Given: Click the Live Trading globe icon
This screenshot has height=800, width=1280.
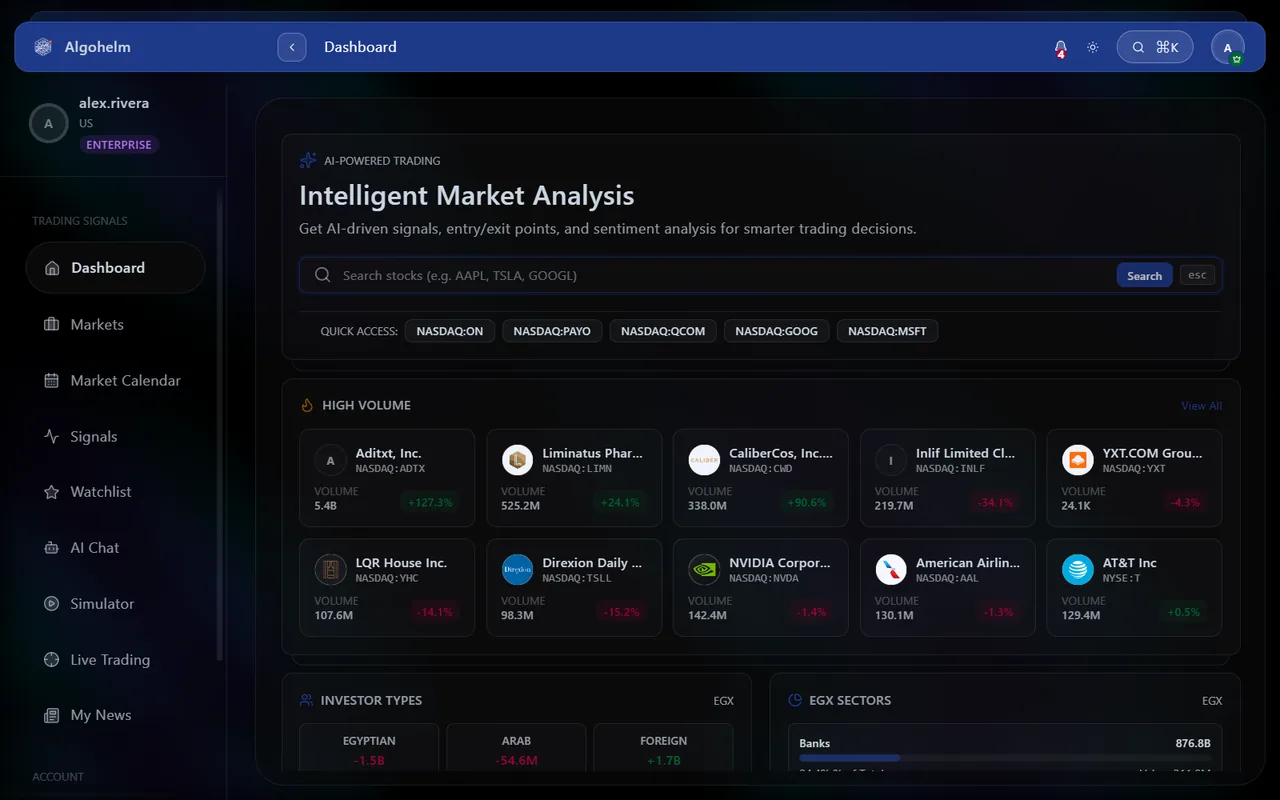Looking at the screenshot, I should [x=52, y=660].
